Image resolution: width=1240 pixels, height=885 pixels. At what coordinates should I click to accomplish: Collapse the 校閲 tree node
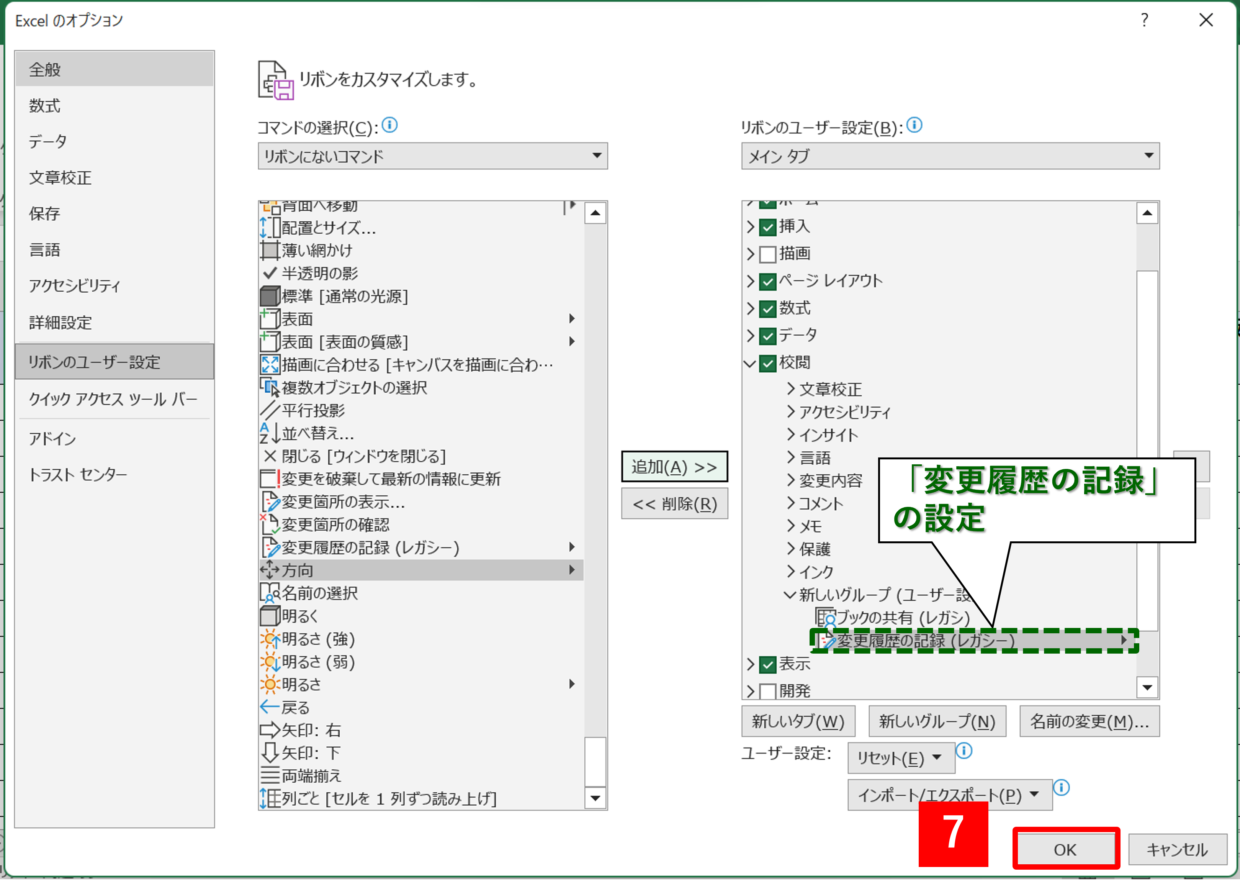(751, 363)
